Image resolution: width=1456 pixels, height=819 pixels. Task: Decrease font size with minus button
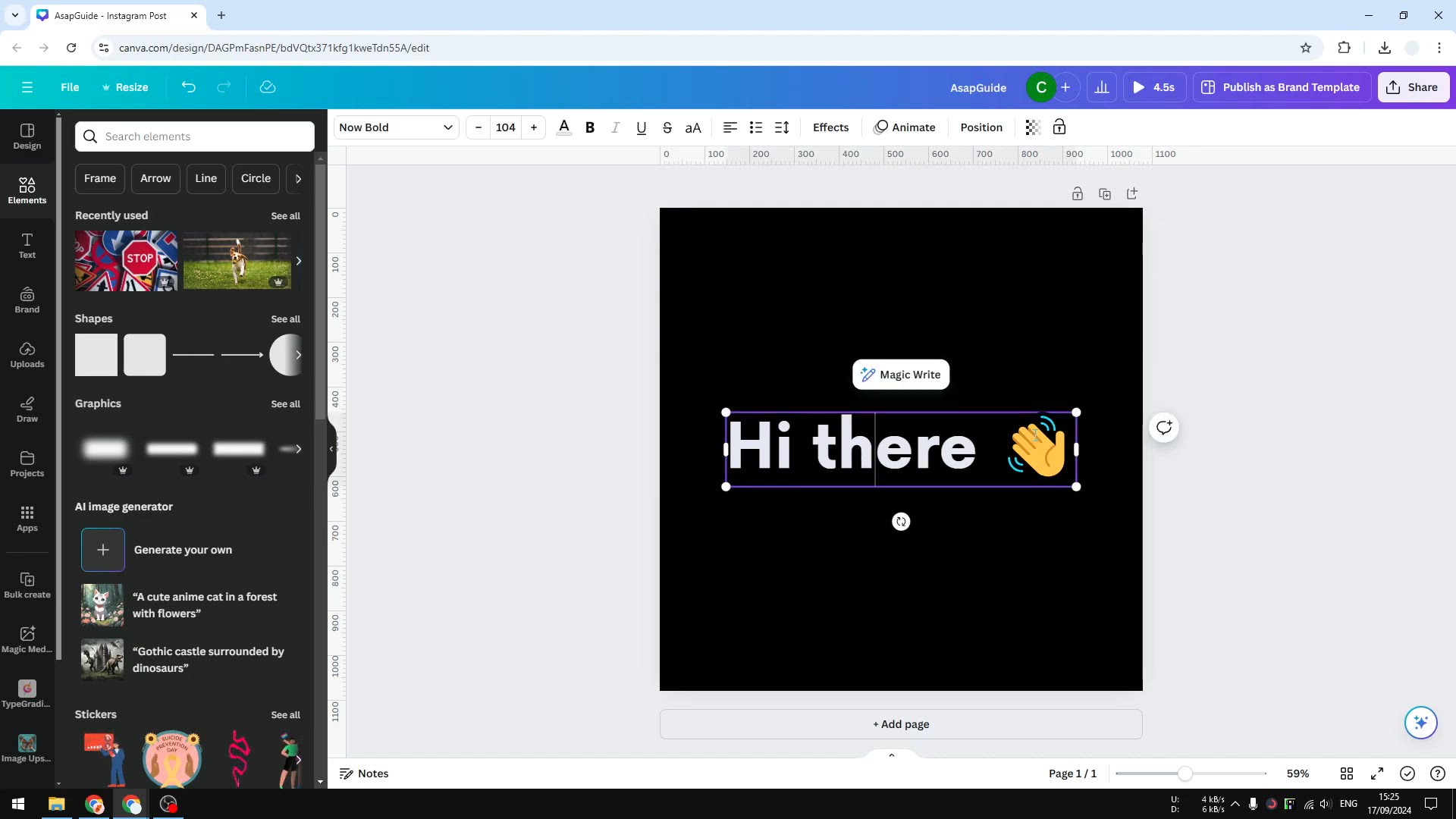[x=479, y=127]
